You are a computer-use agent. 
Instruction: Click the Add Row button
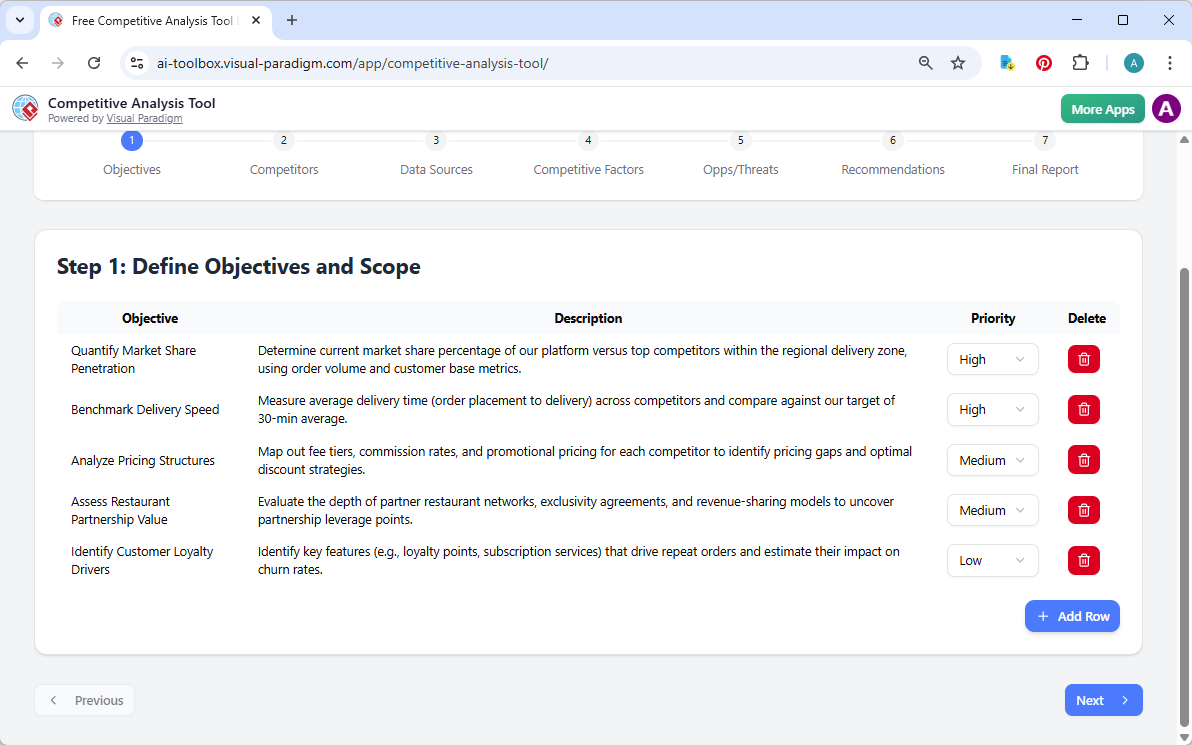(x=1072, y=616)
